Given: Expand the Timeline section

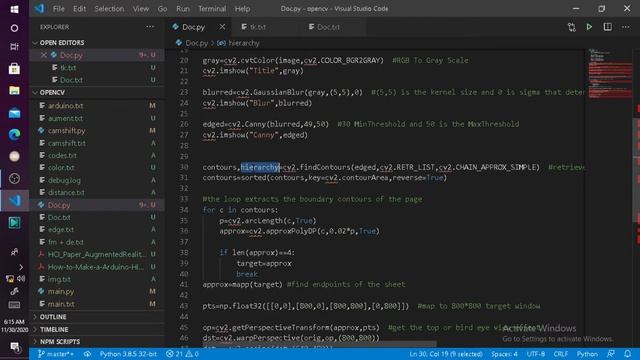Looking at the screenshot, I should click(x=97, y=329).
